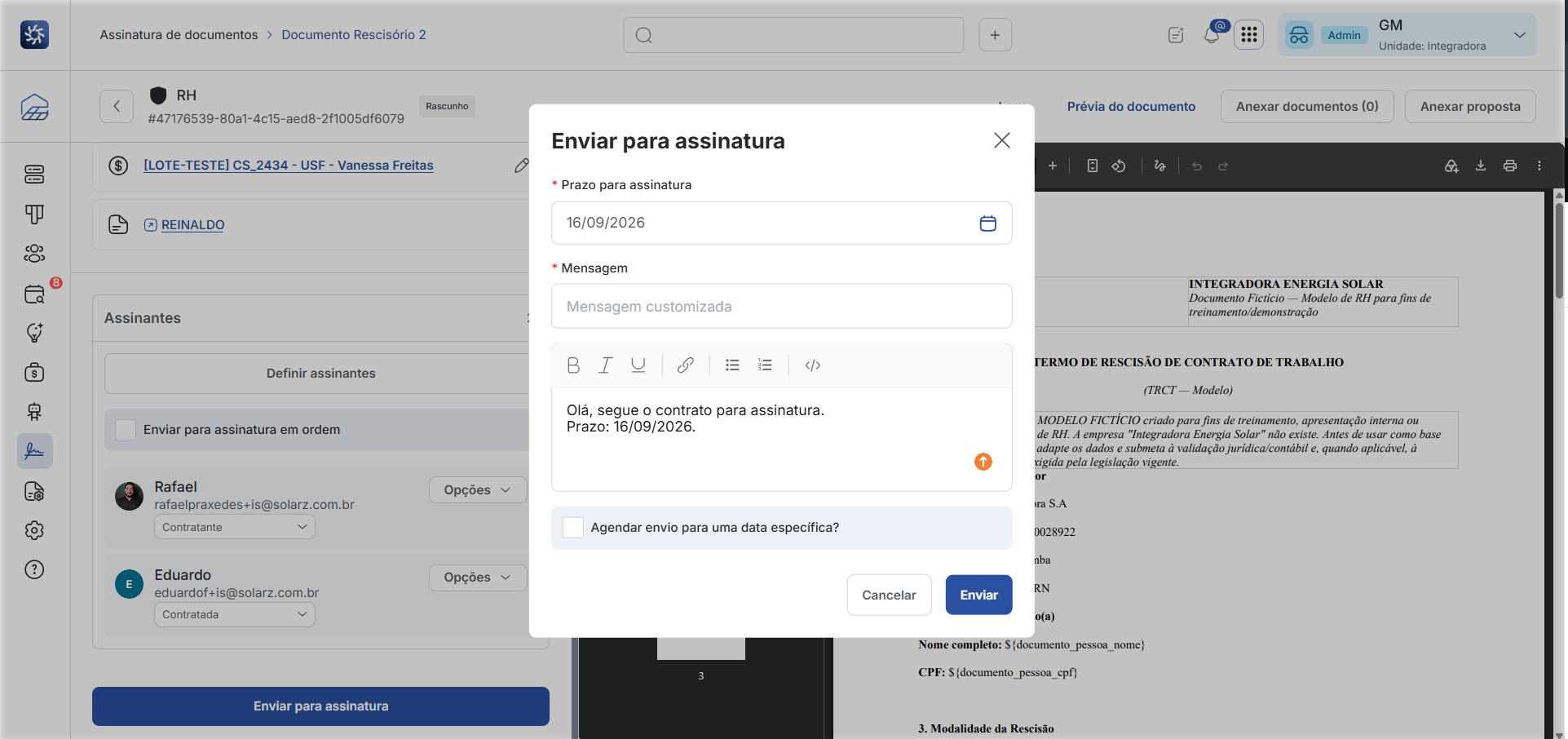Image resolution: width=1568 pixels, height=739 pixels.
Task: Download the document from the PDF toolbar
Action: pos(1481,166)
